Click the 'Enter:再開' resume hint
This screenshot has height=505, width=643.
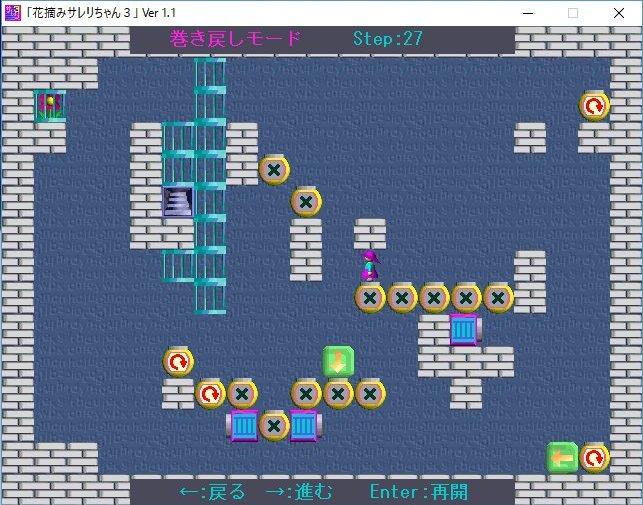418,492
